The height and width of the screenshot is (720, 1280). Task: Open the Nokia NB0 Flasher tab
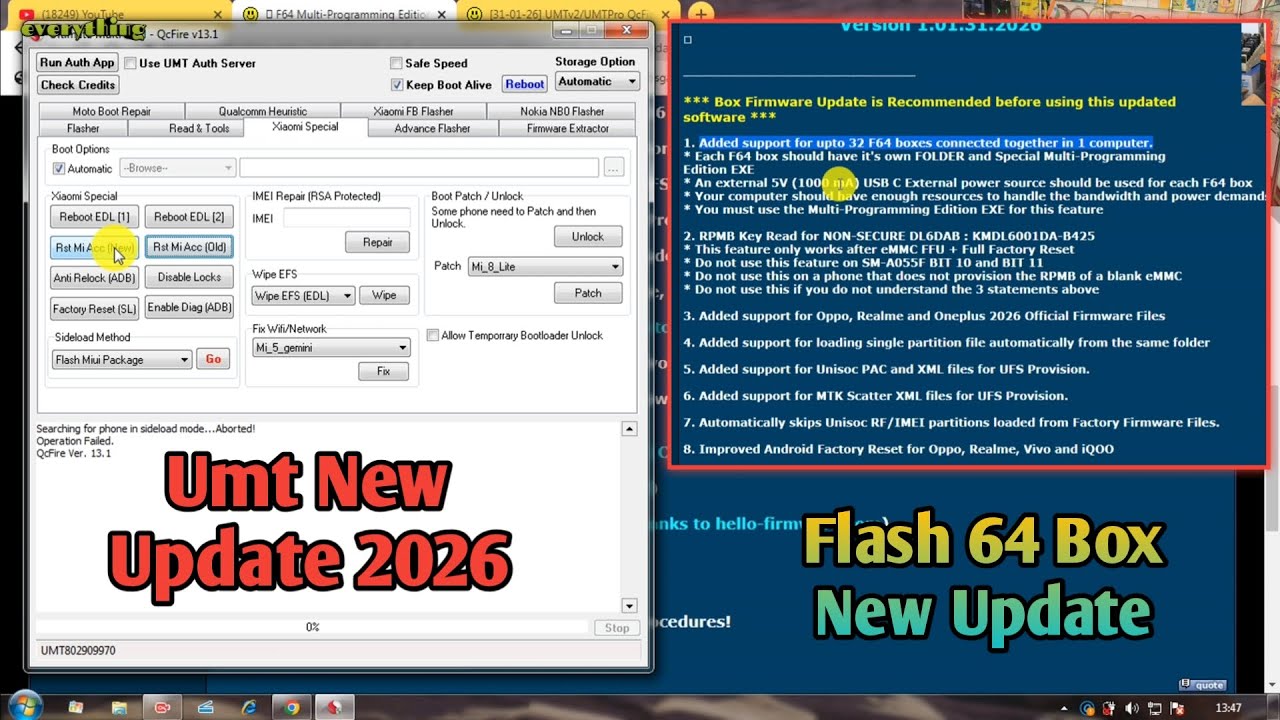tap(562, 111)
